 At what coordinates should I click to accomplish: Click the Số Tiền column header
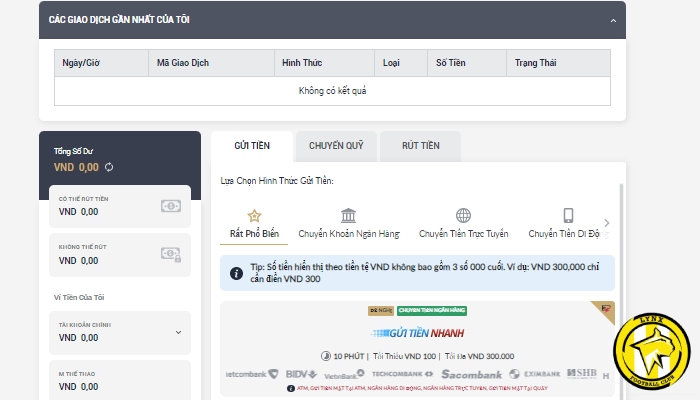pos(467,63)
